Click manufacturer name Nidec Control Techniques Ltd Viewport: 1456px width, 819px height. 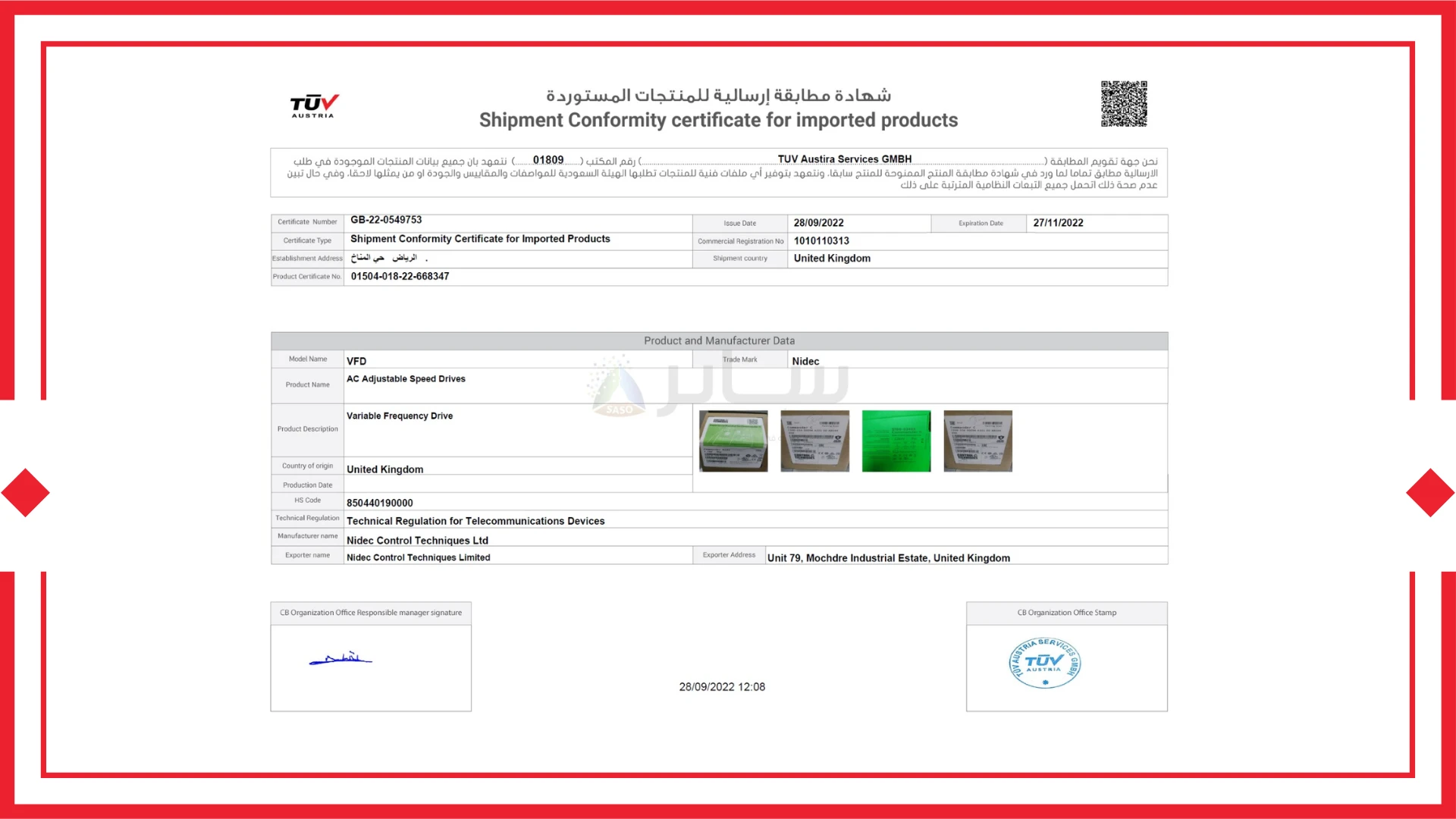click(417, 541)
